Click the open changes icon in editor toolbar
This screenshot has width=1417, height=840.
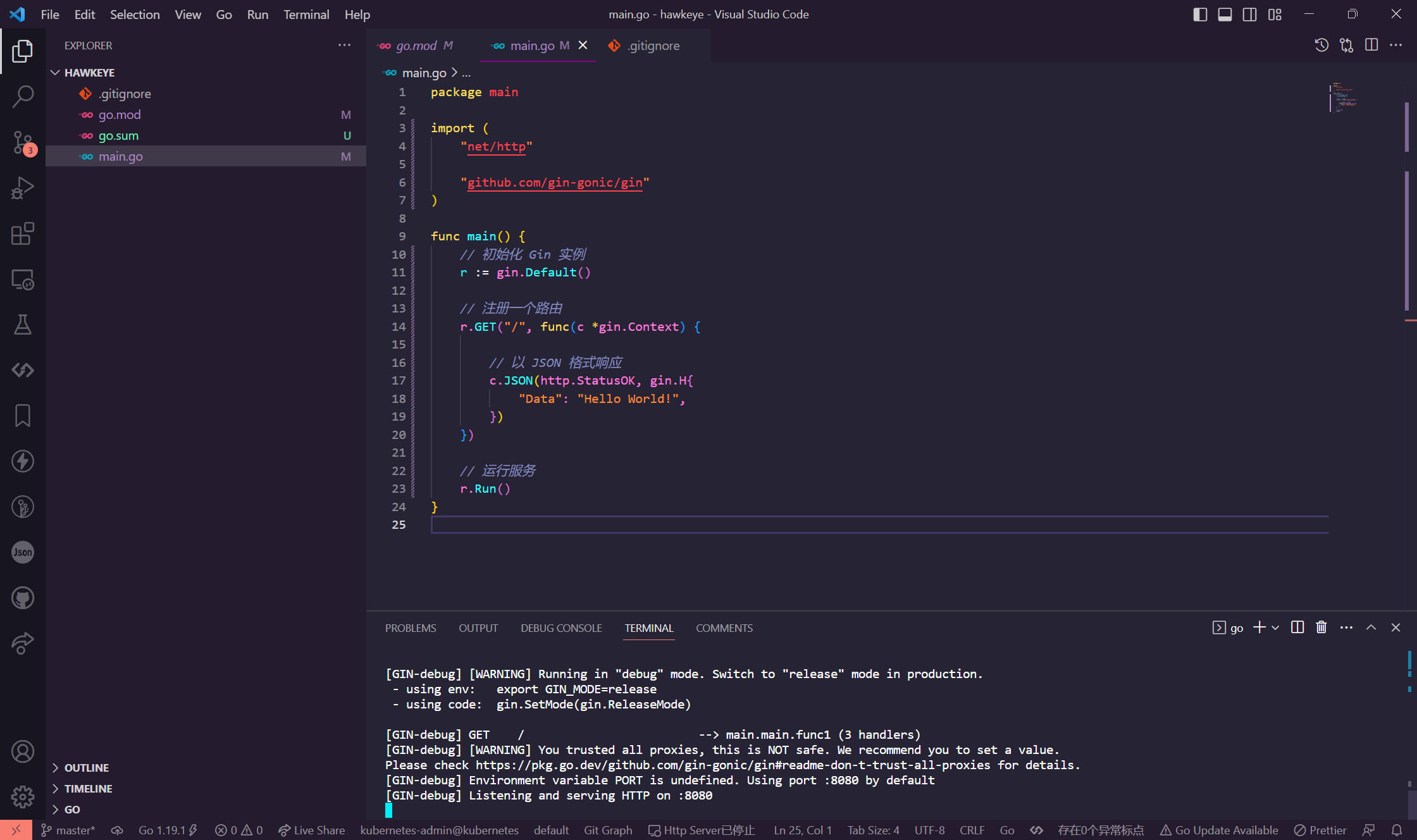click(1346, 46)
